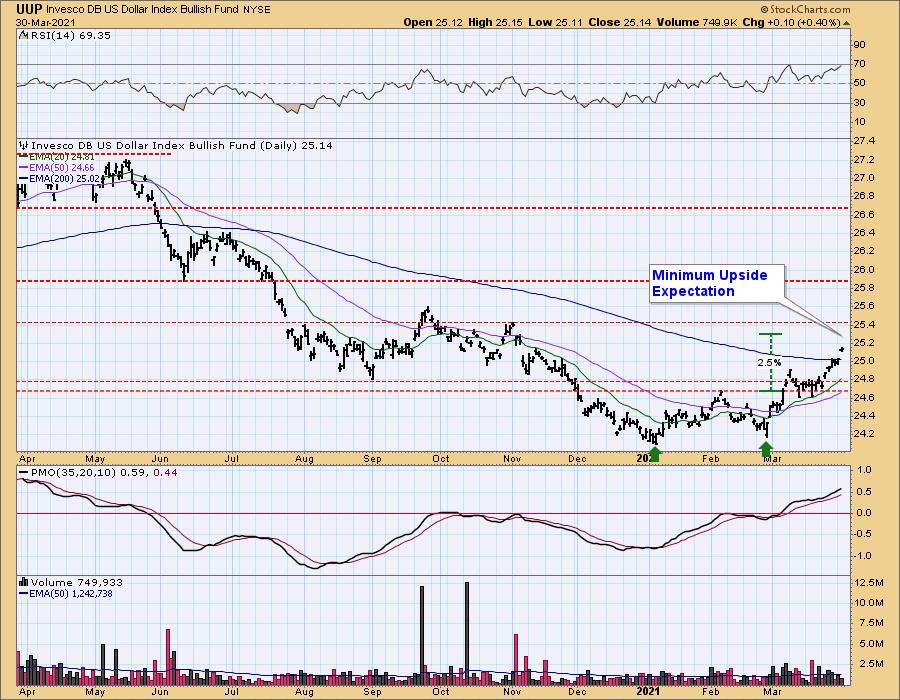This screenshot has height=700, width=900.
Task: Select the EMA(200) 25.02 legend entry
Action: pyautogui.click(x=59, y=178)
